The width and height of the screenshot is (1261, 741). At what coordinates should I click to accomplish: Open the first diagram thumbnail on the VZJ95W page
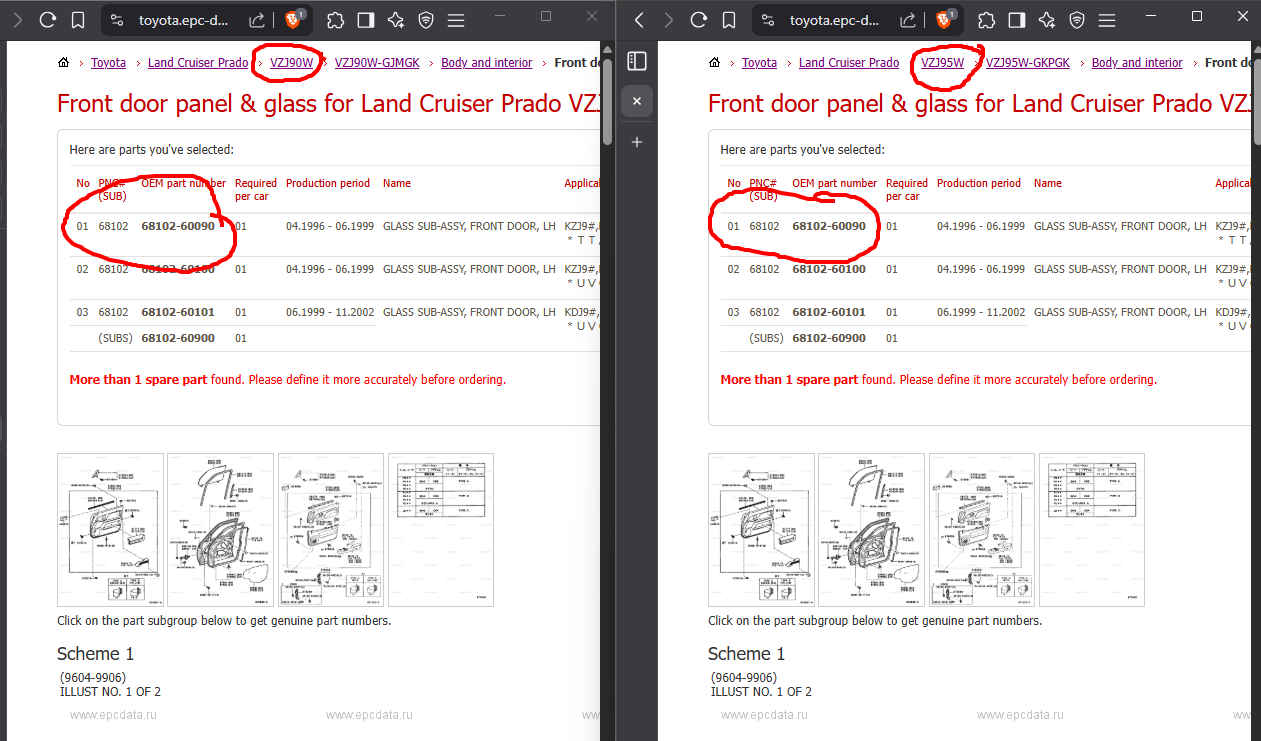pyautogui.click(x=761, y=530)
